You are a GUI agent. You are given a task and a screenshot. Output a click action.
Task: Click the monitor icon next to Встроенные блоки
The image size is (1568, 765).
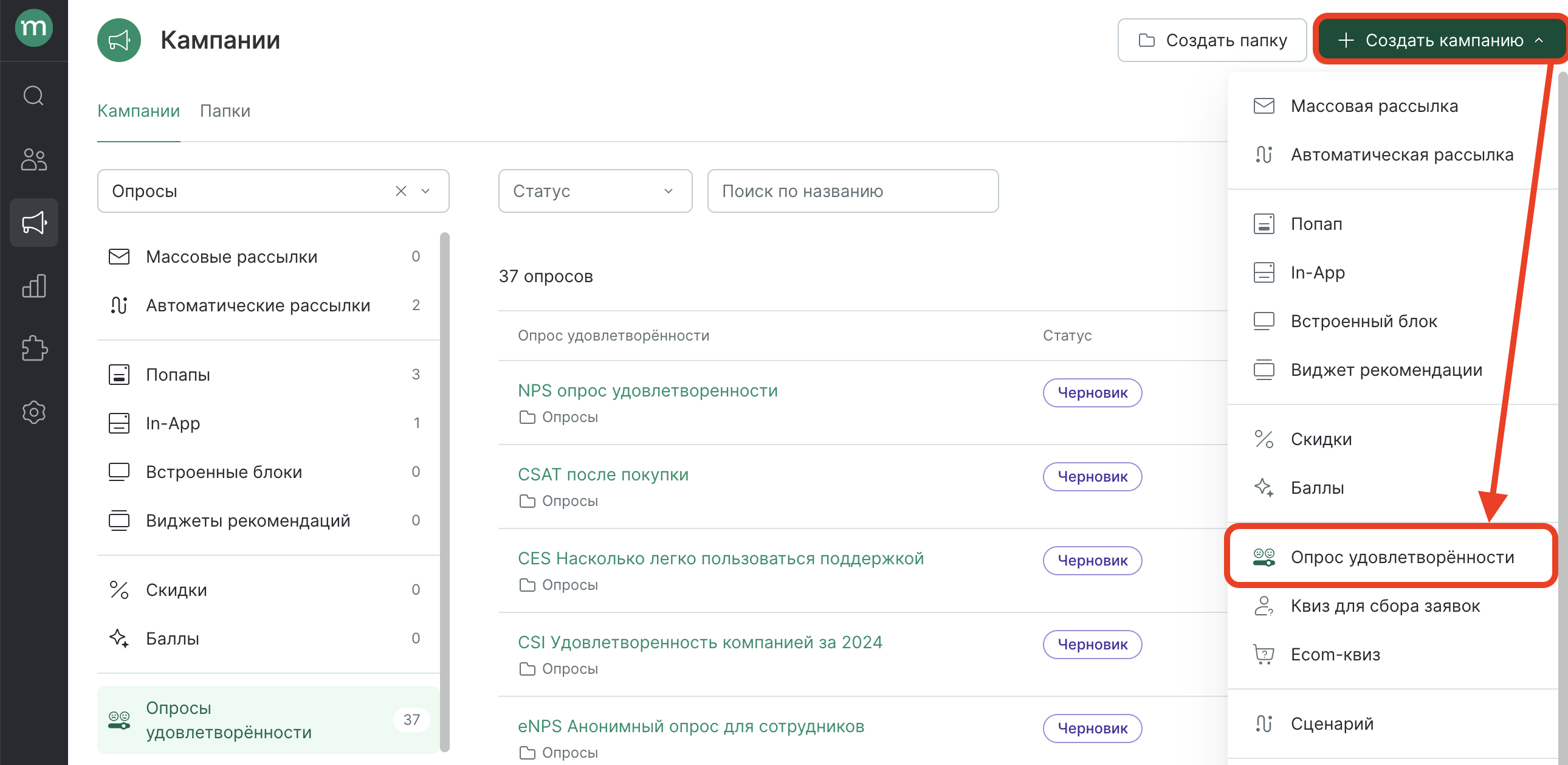tap(119, 472)
